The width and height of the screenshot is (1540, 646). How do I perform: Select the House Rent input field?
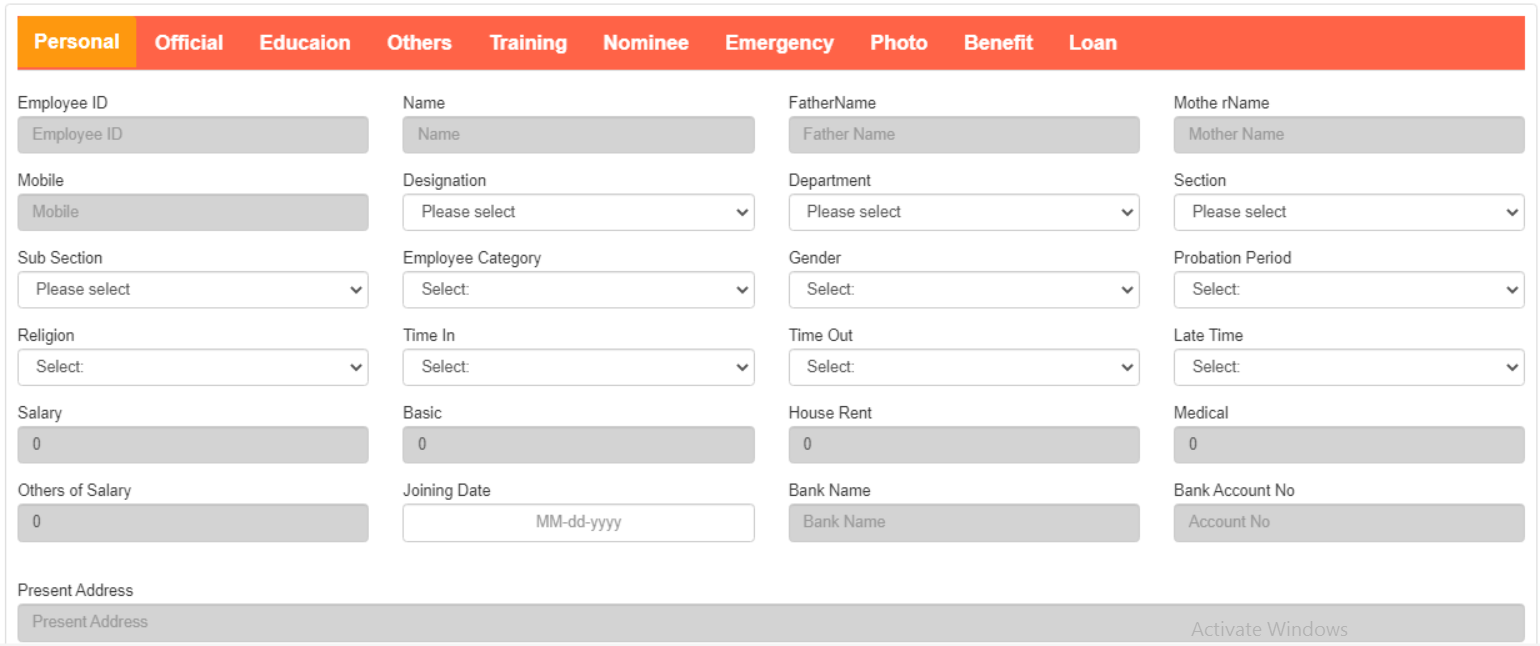point(963,445)
